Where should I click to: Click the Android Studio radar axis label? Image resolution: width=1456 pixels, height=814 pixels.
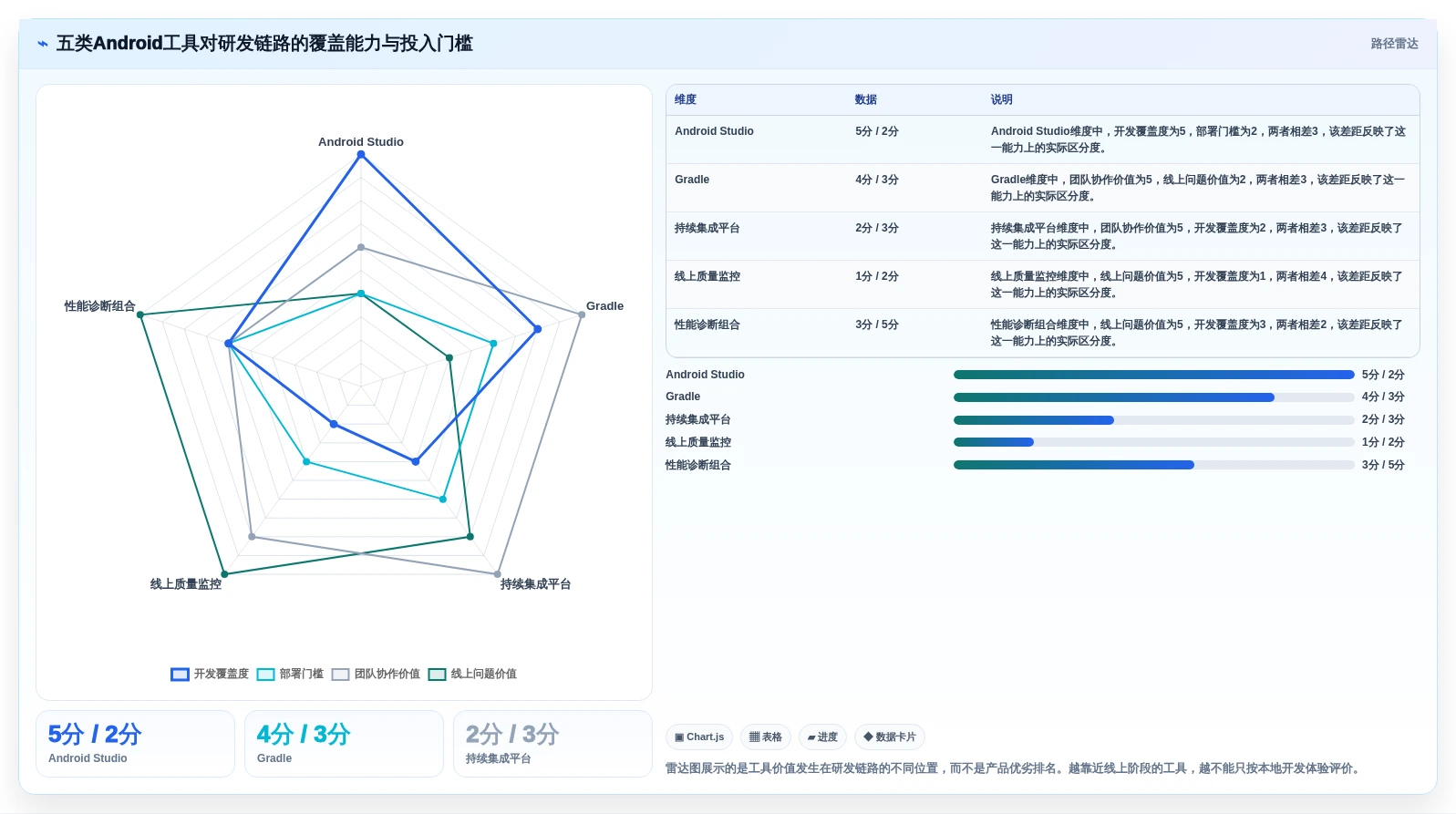361,142
